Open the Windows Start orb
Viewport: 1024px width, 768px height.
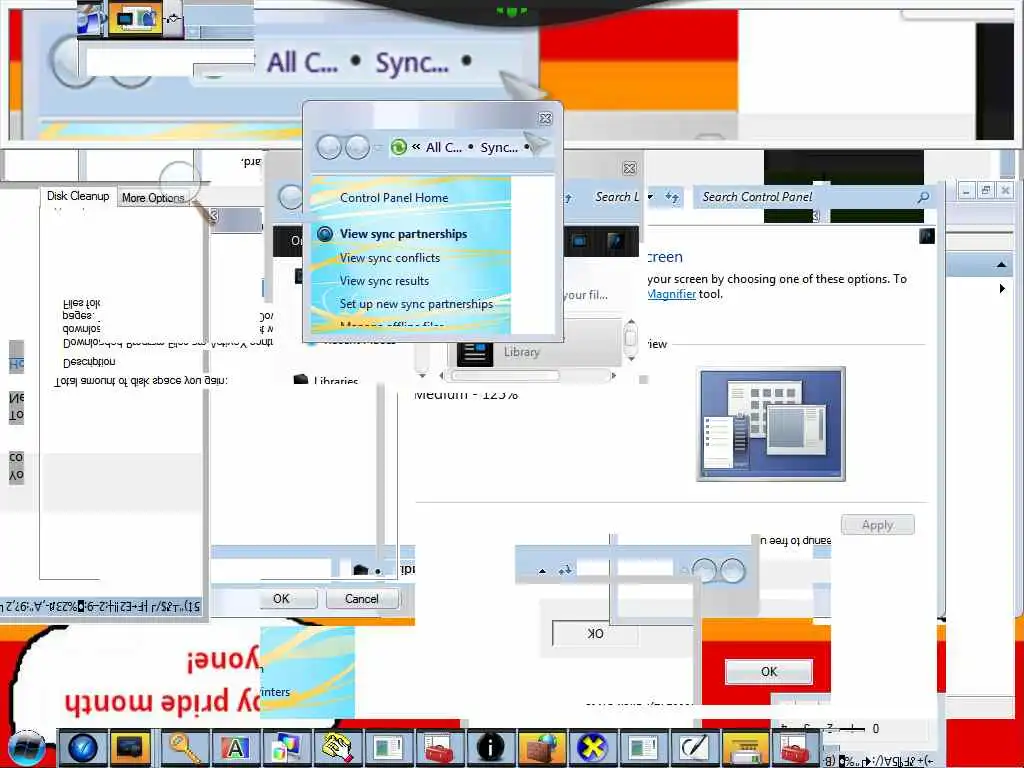click(27, 749)
